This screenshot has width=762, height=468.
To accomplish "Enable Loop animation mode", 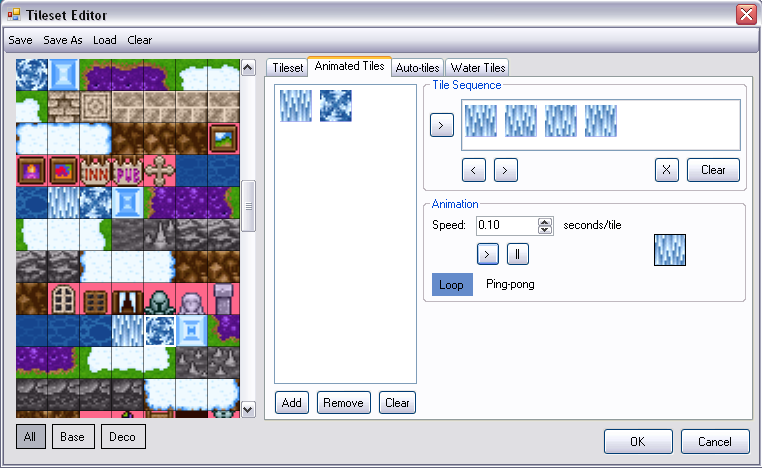I will coord(452,285).
